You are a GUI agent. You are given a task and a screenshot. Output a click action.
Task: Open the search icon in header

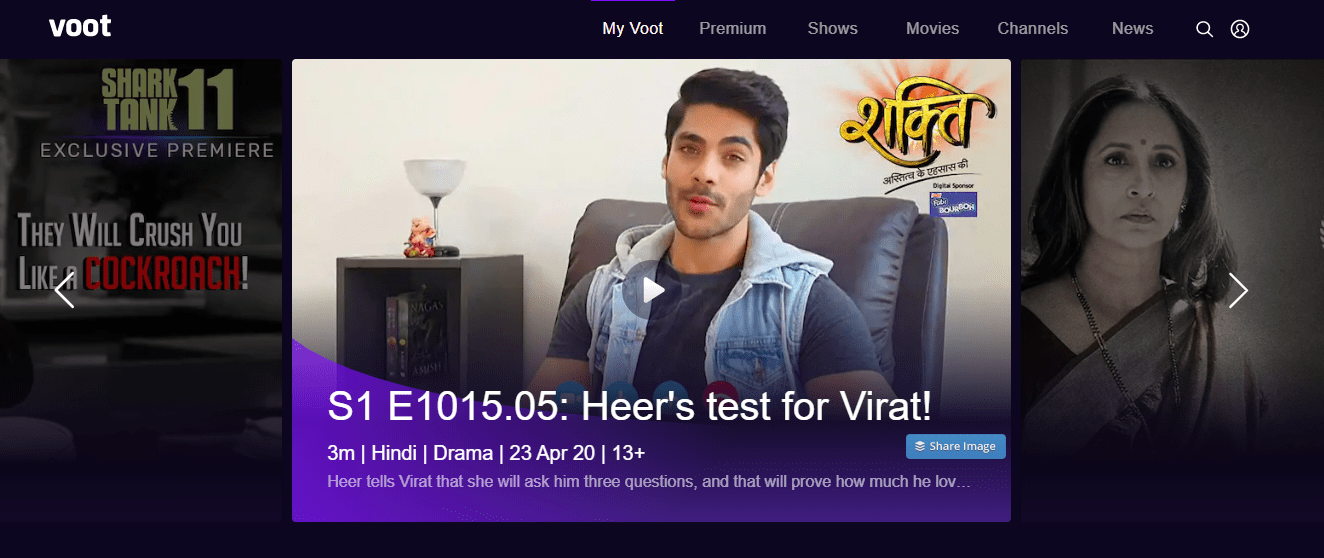pyautogui.click(x=1204, y=29)
